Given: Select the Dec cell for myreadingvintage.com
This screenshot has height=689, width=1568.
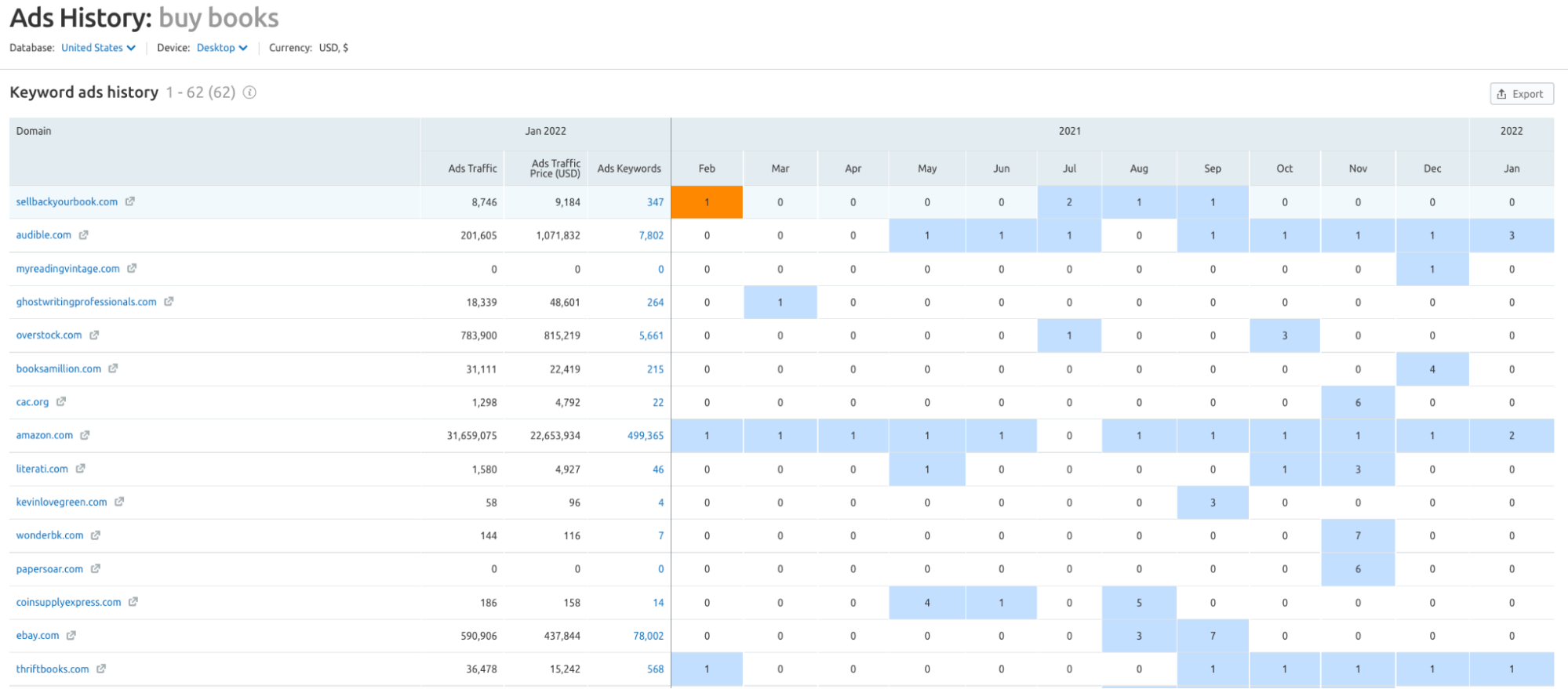Looking at the screenshot, I should [1432, 269].
